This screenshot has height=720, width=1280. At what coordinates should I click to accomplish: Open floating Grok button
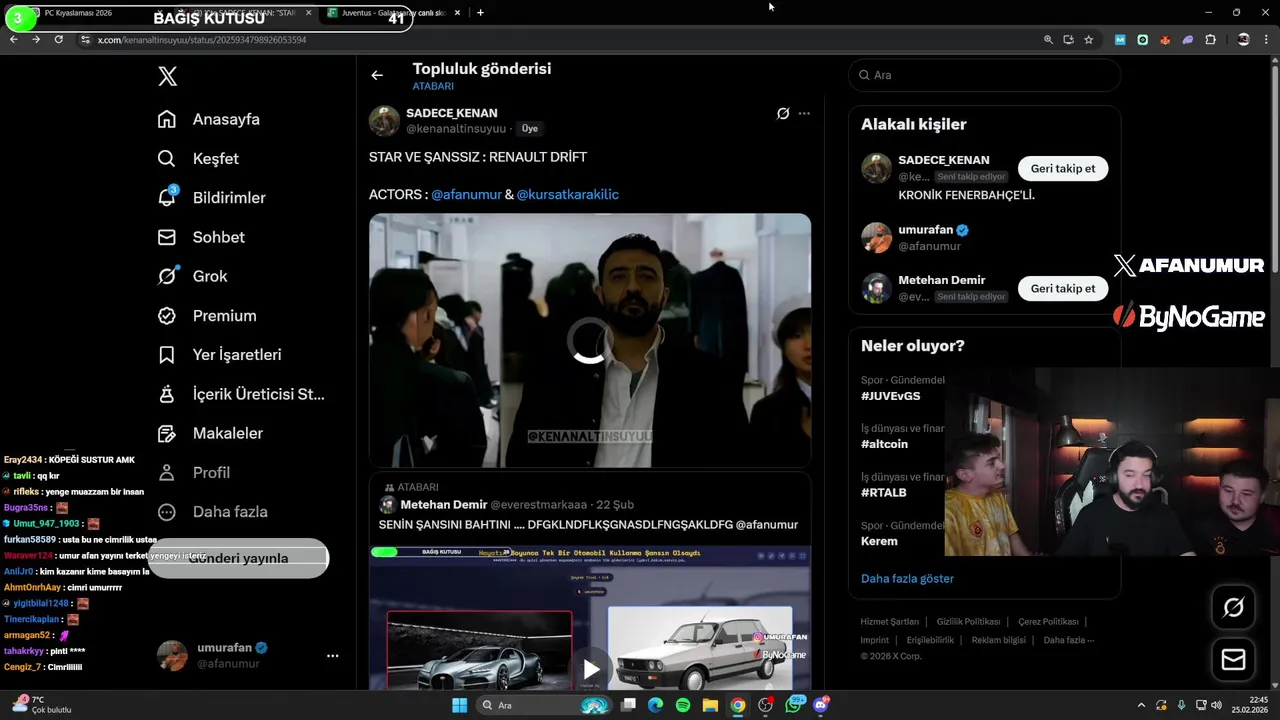click(x=1233, y=607)
